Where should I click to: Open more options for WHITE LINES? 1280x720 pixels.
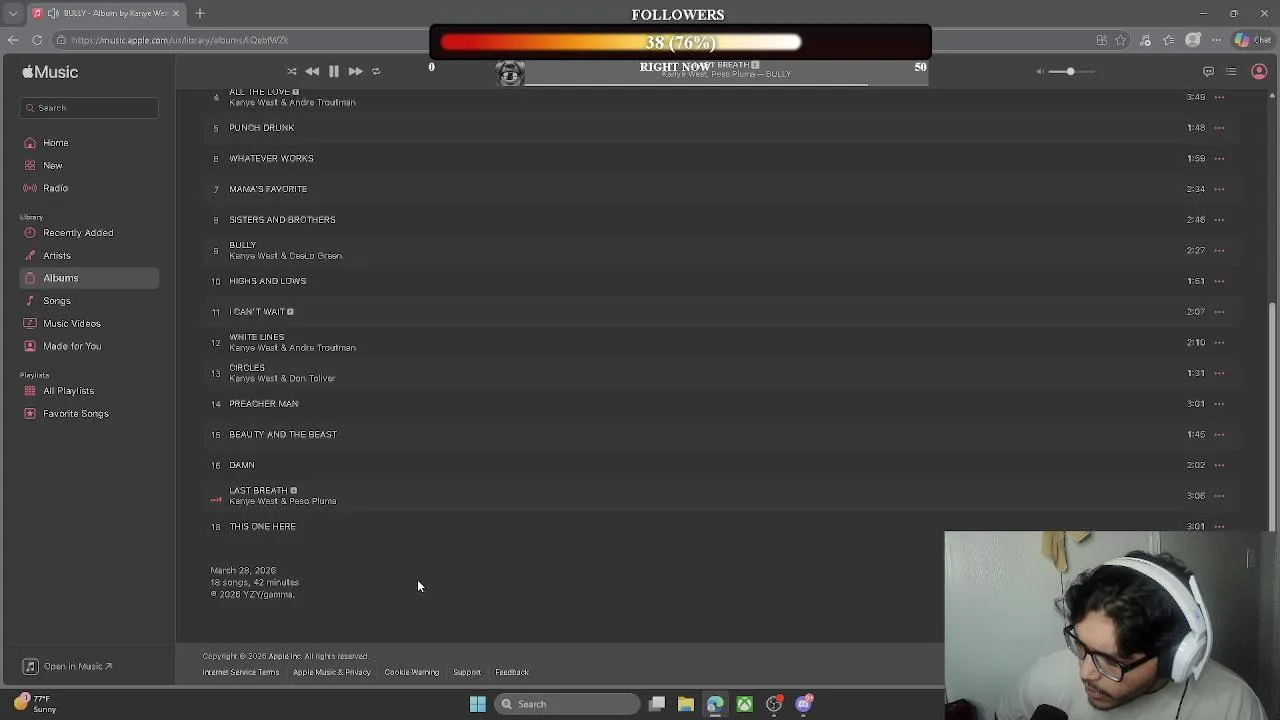click(x=1219, y=342)
